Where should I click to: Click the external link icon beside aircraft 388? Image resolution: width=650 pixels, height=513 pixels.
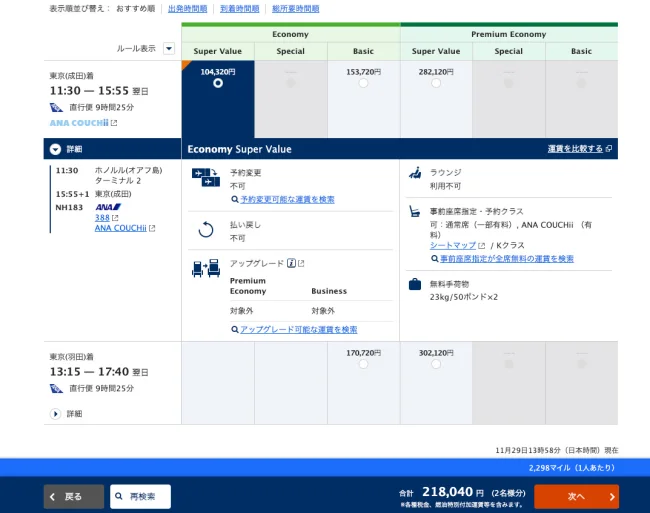click(x=115, y=218)
